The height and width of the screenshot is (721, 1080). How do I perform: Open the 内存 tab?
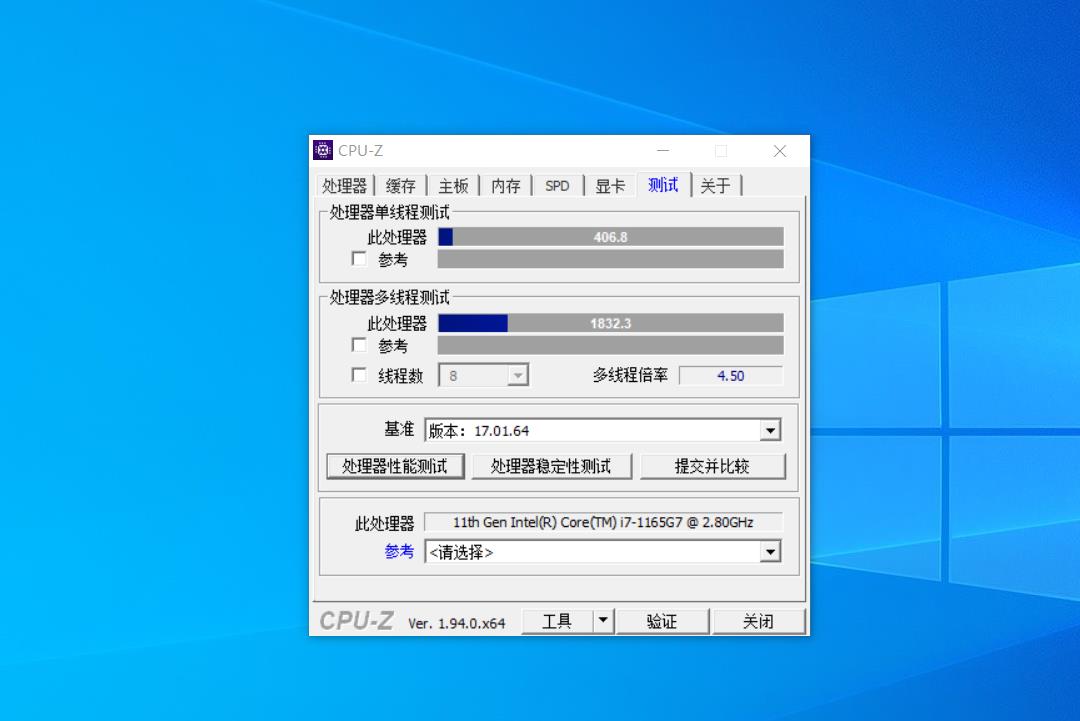pyautogui.click(x=505, y=184)
